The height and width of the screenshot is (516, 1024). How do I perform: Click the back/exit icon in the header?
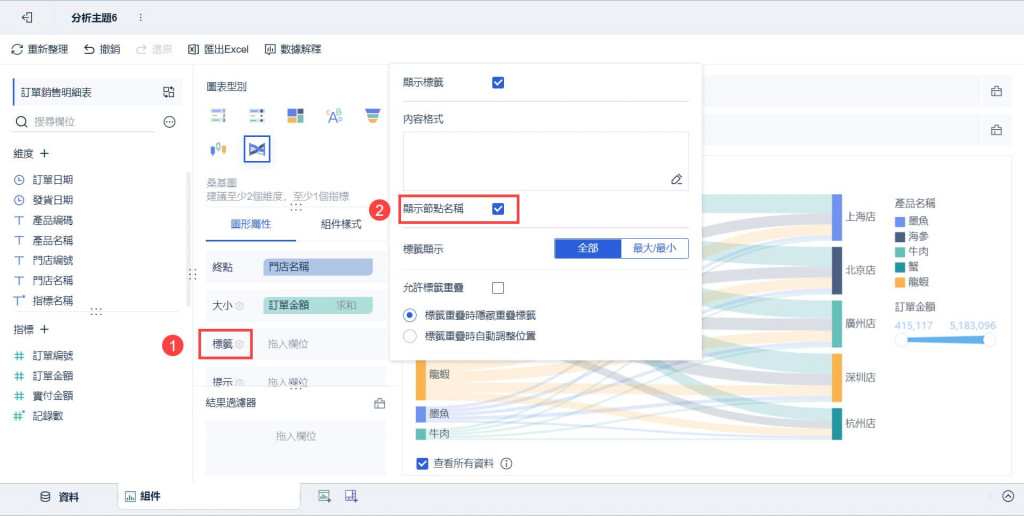coord(27,18)
